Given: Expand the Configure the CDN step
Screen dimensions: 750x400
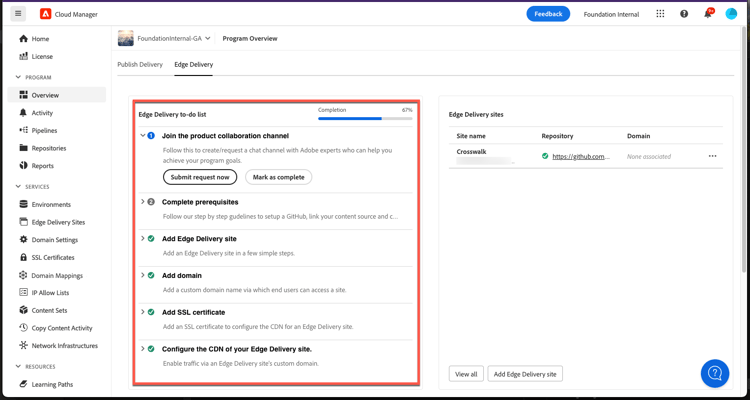Looking at the screenshot, I should [143, 349].
